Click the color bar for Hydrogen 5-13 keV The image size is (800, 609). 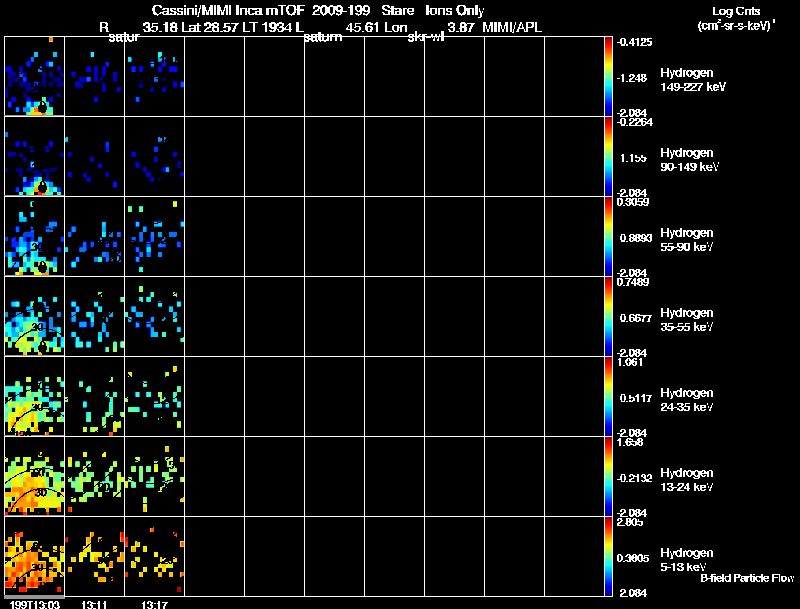pyautogui.click(x=608, y=556)
